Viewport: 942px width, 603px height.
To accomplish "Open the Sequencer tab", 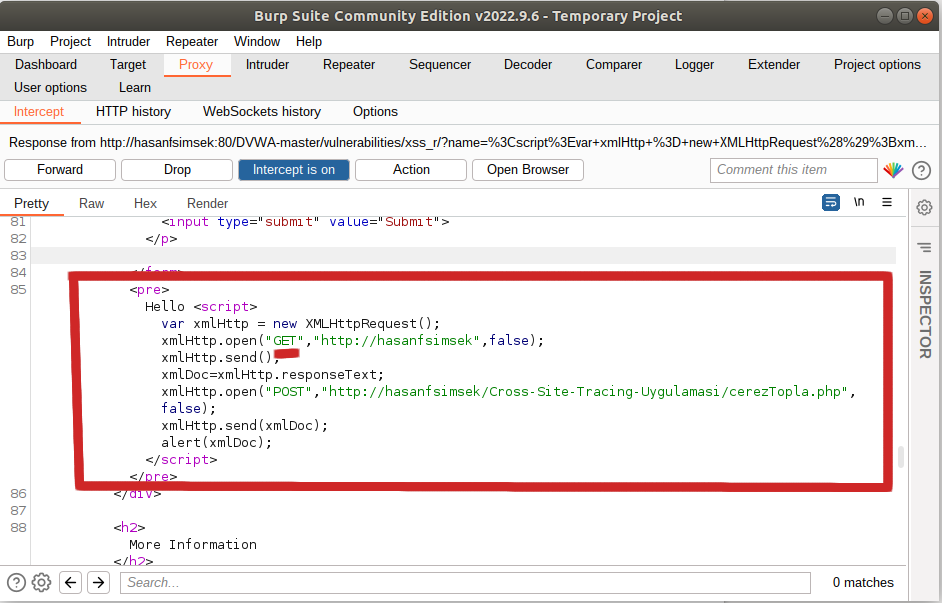I will [440, 64].
